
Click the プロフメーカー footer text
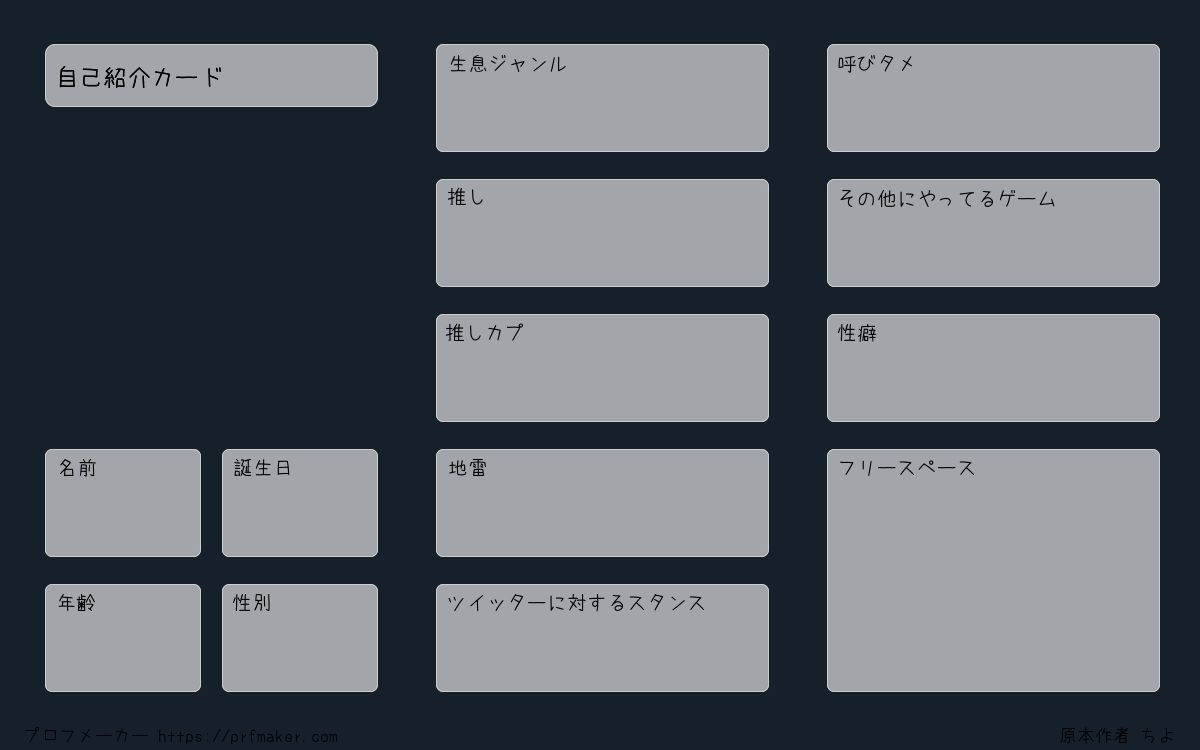pos(86,736)
